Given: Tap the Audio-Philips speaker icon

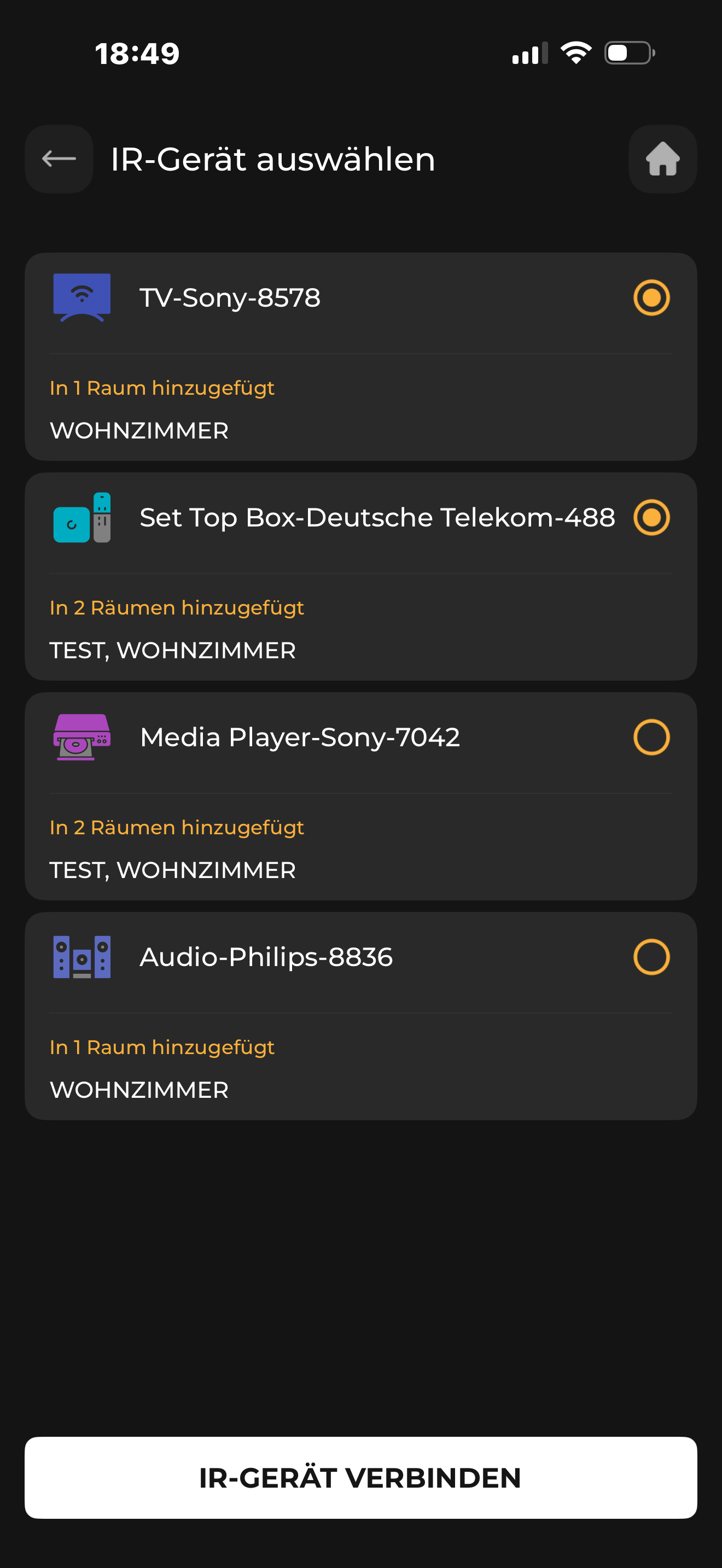Looking at the screenshot, I should pyautogui.click(x=81, y=957).
